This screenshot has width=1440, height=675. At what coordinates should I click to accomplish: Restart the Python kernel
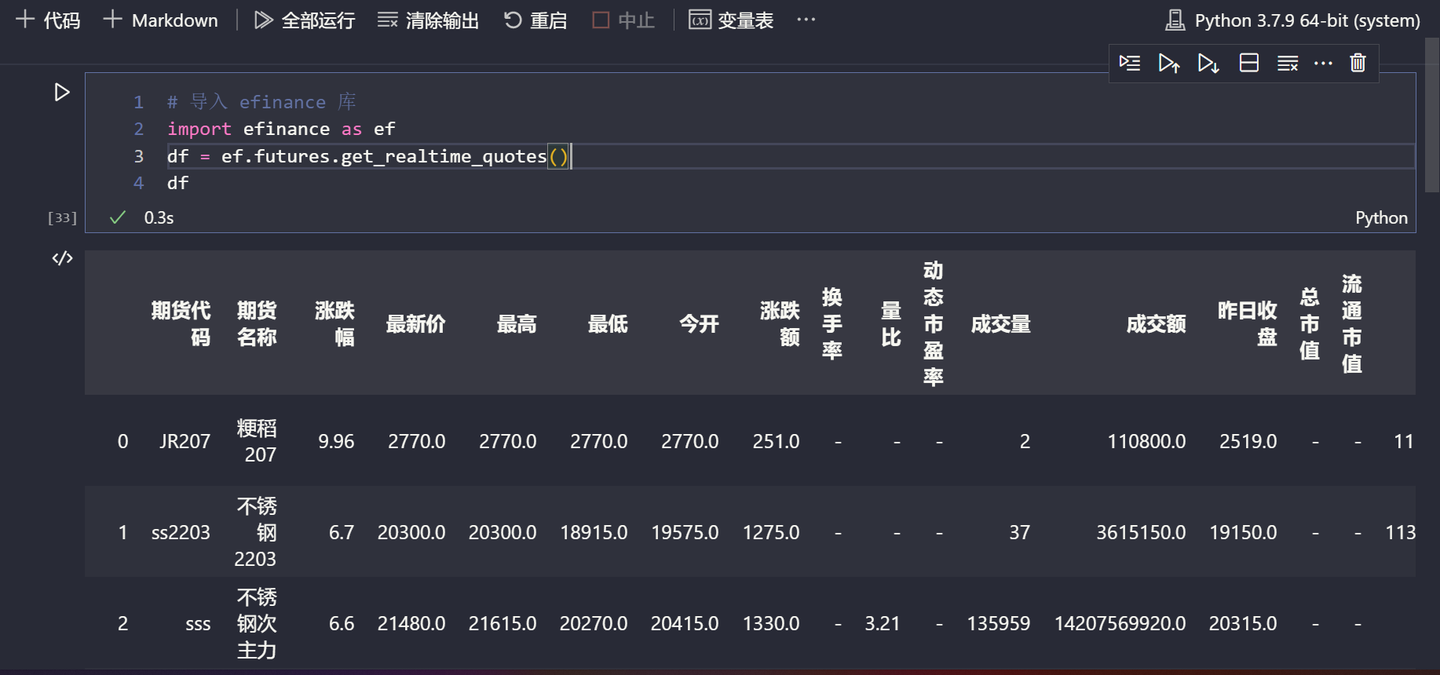pos(535,19)
